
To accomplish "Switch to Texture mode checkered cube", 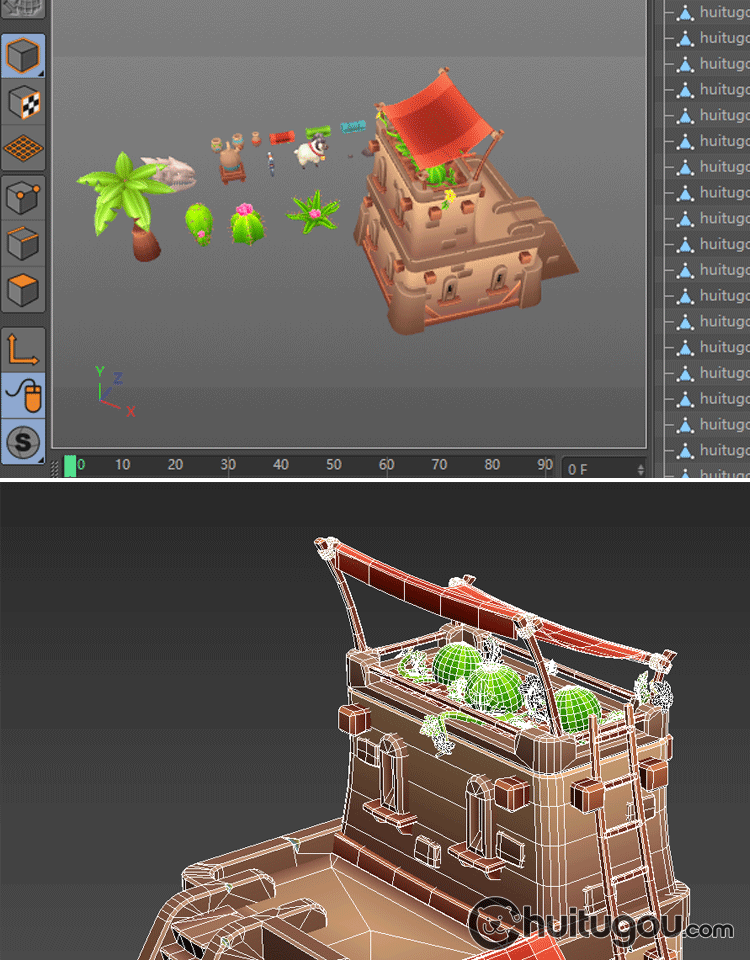I will point(23,102).
